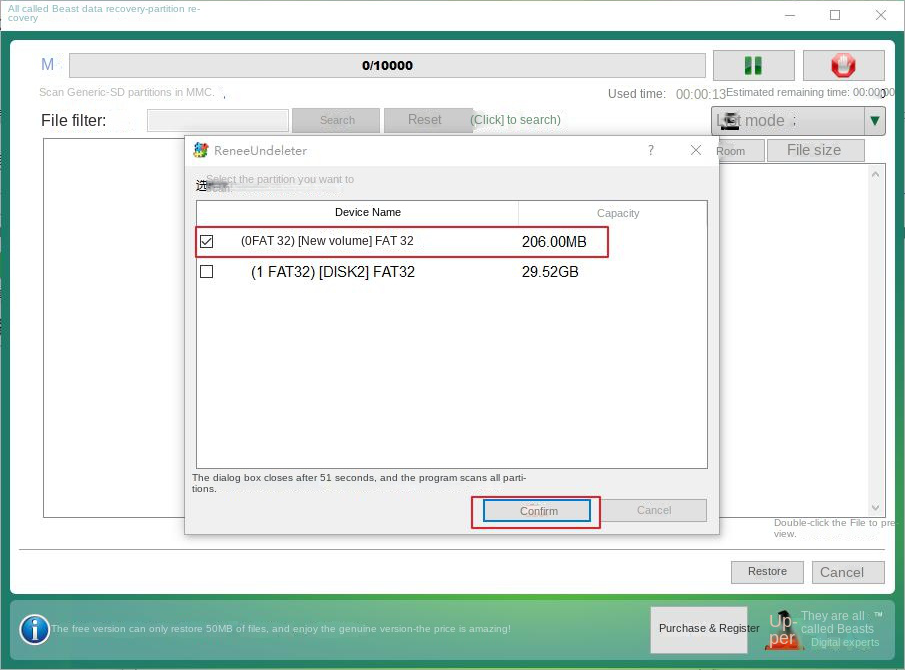This screenshot has height=670, width=905.
Task: Open the List mode view selector
Action: pyautogui.click(x=787, y=121)
